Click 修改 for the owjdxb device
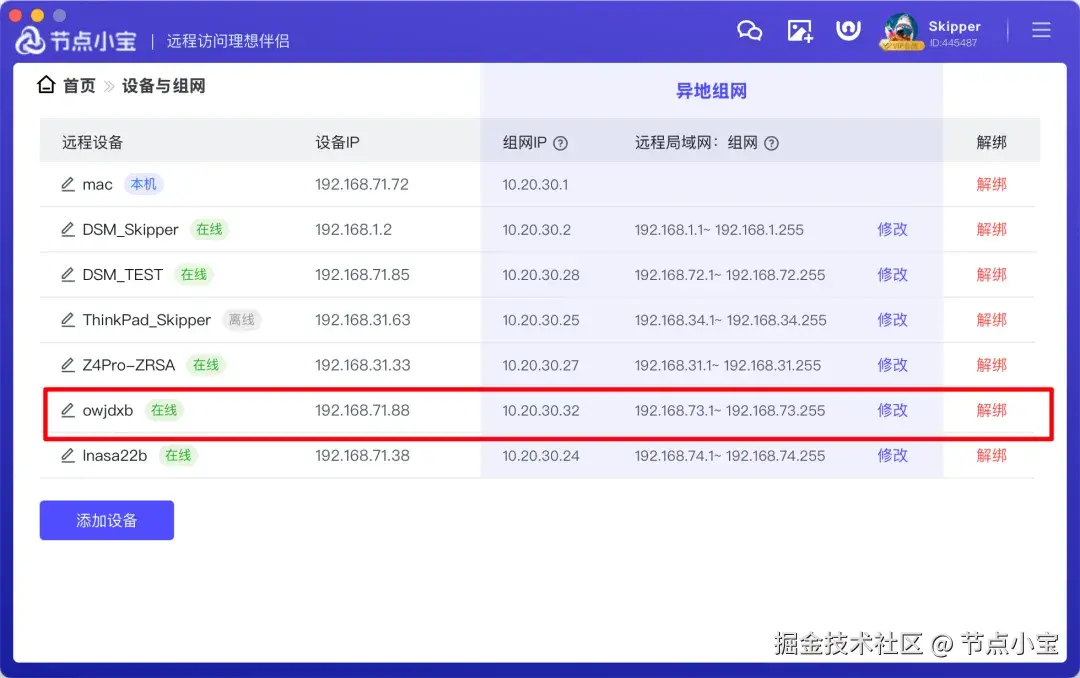This screenshot has width=1080, height=678. pyautogui.click(x=892, y=410)
